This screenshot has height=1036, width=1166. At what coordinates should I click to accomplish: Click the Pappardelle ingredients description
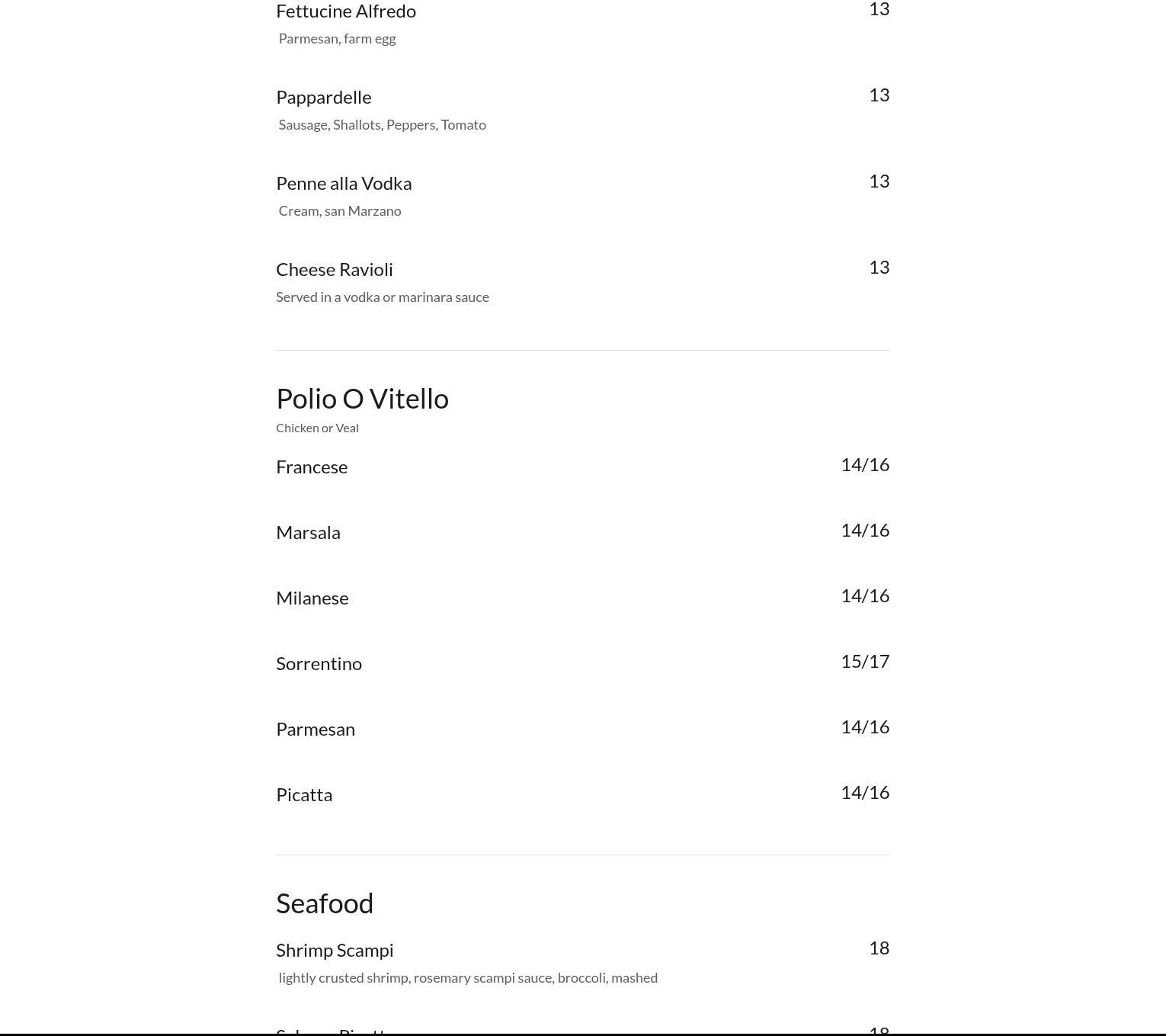[383, 125]
